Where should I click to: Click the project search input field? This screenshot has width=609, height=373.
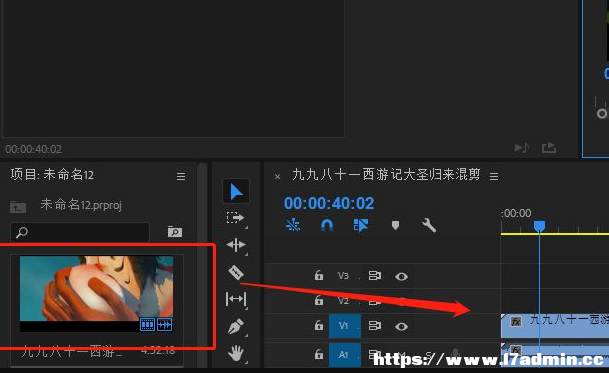(80, 232)
